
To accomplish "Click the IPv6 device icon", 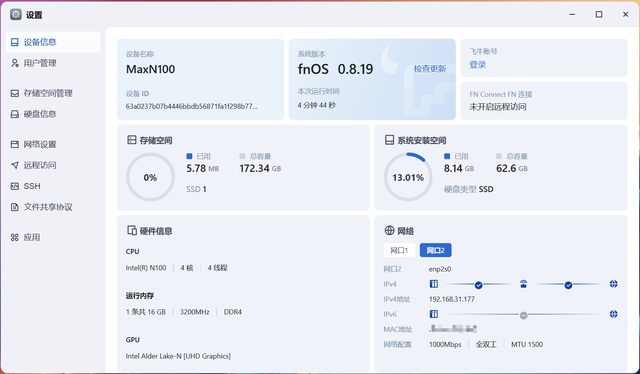I will pos(433,314).
